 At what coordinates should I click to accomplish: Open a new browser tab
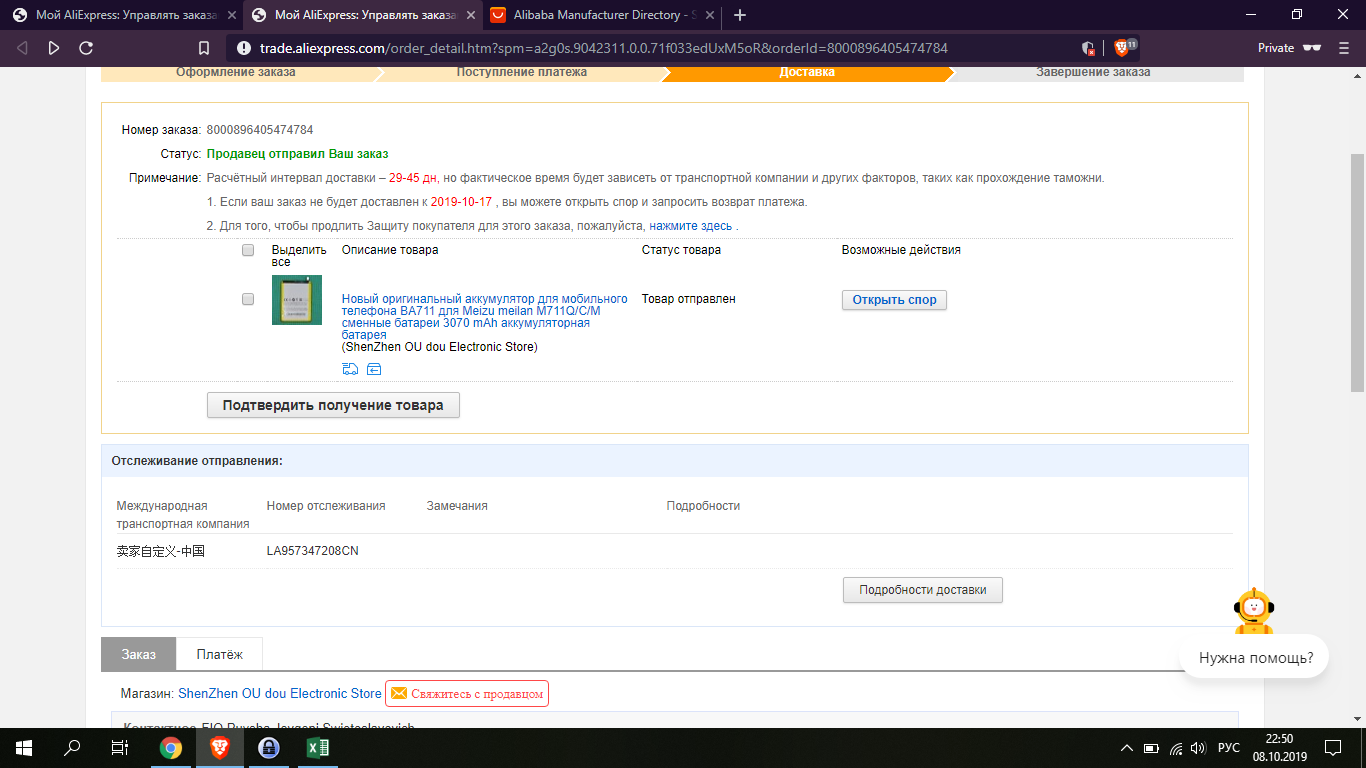[x=740, y=15]
